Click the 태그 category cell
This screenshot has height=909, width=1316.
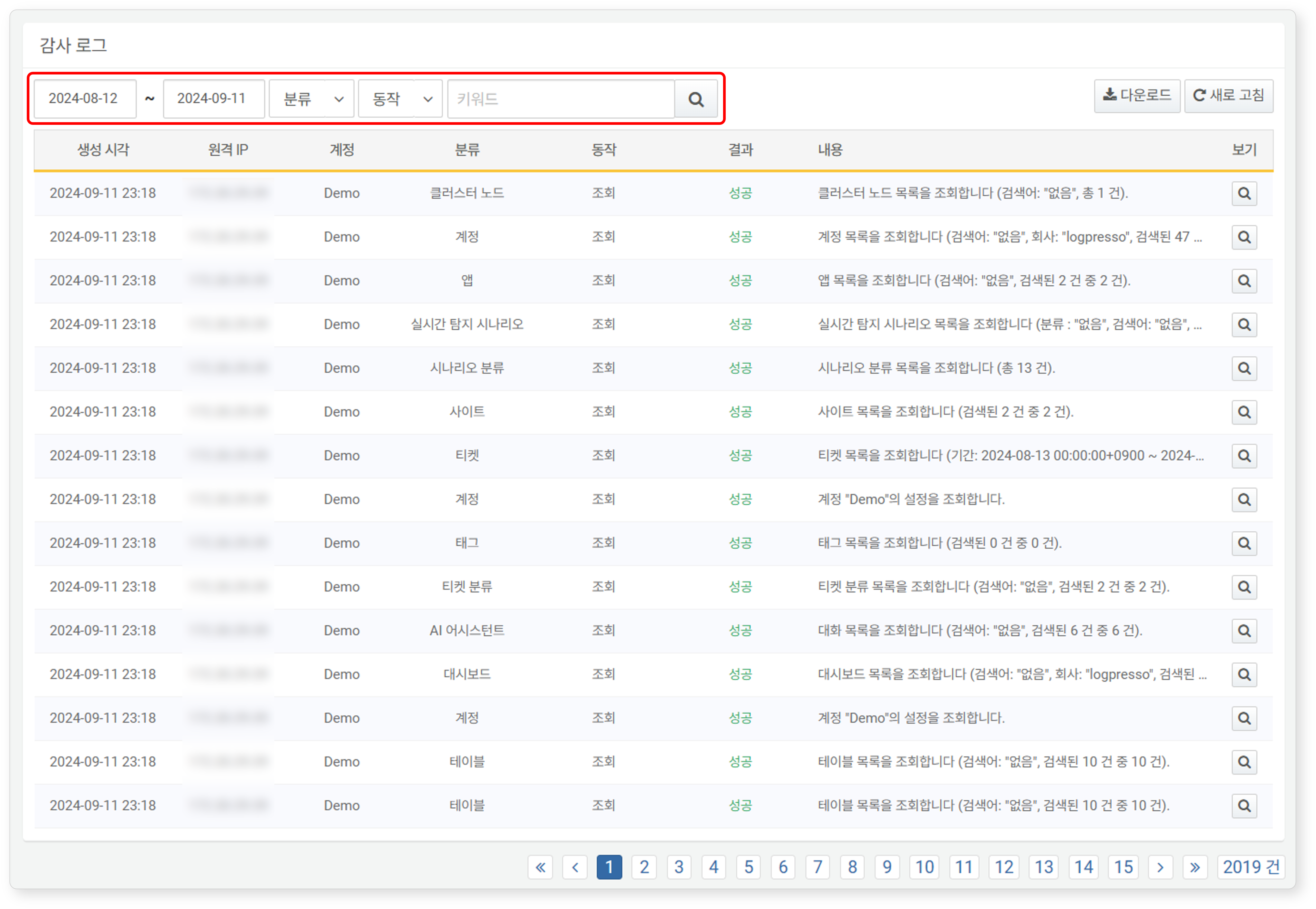[x=467, y=543]
